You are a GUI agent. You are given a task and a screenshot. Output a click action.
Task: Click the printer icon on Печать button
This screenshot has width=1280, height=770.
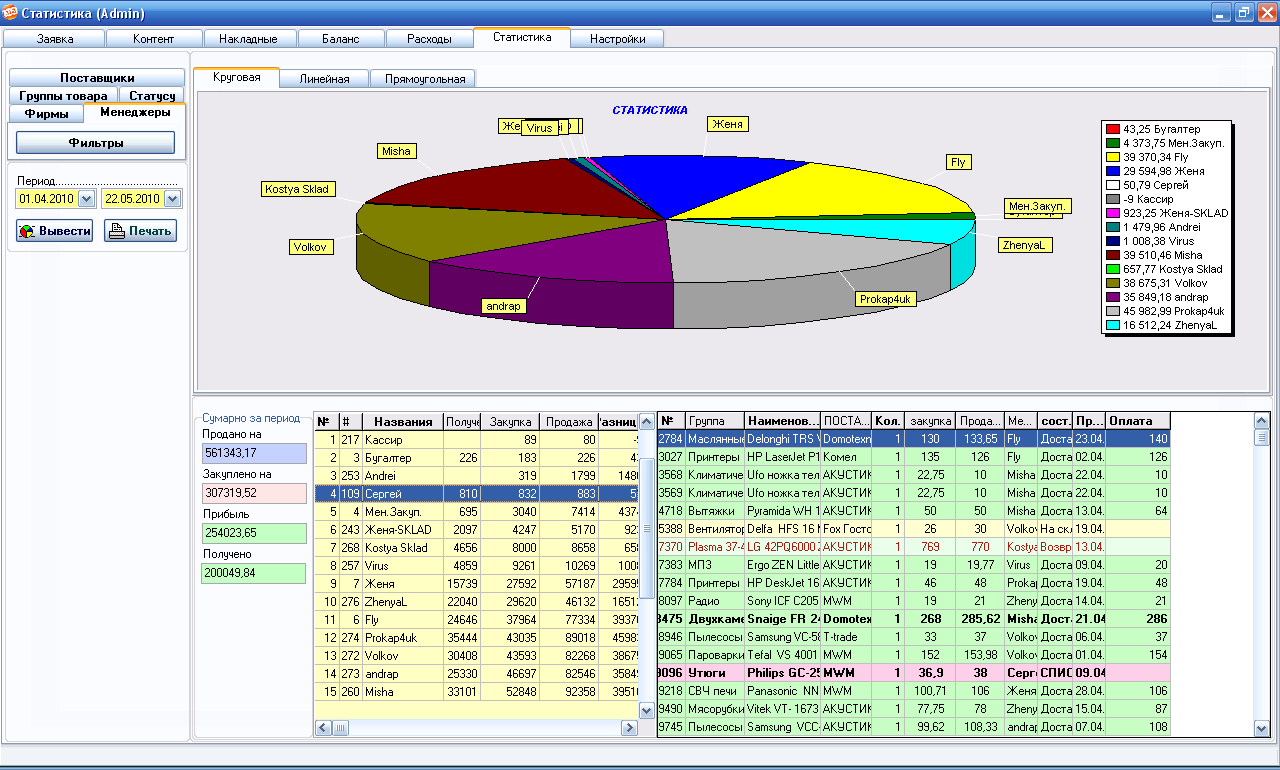[x=116, y=231]
